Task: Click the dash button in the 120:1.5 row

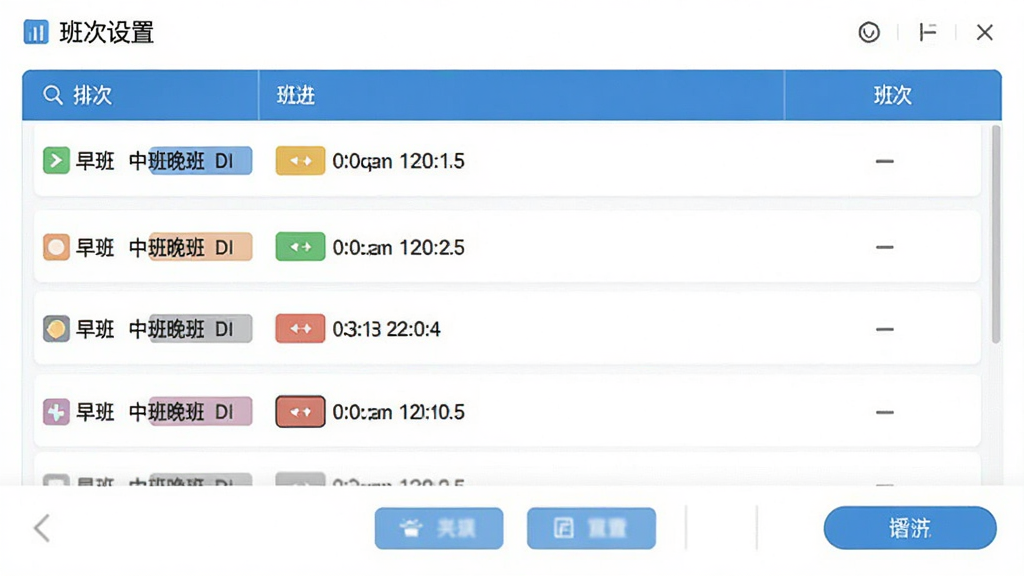Action: coord(884,161)
